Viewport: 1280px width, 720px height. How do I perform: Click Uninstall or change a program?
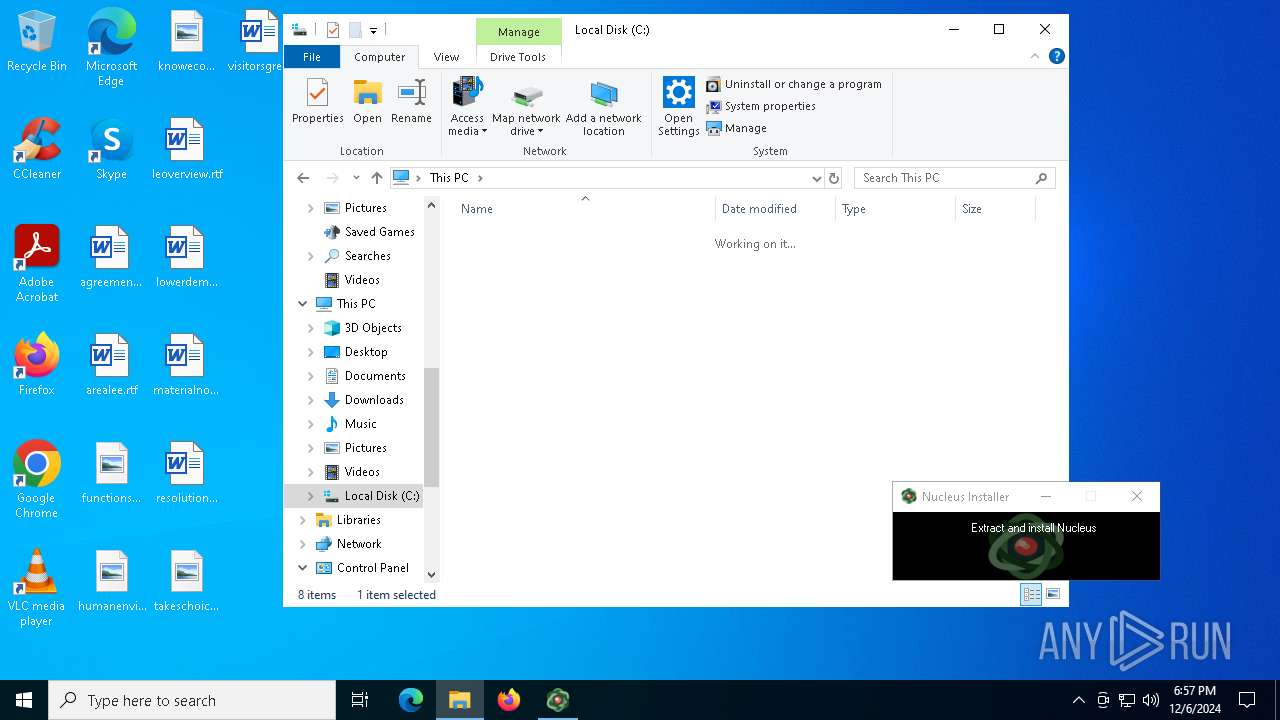pos(794,84)
